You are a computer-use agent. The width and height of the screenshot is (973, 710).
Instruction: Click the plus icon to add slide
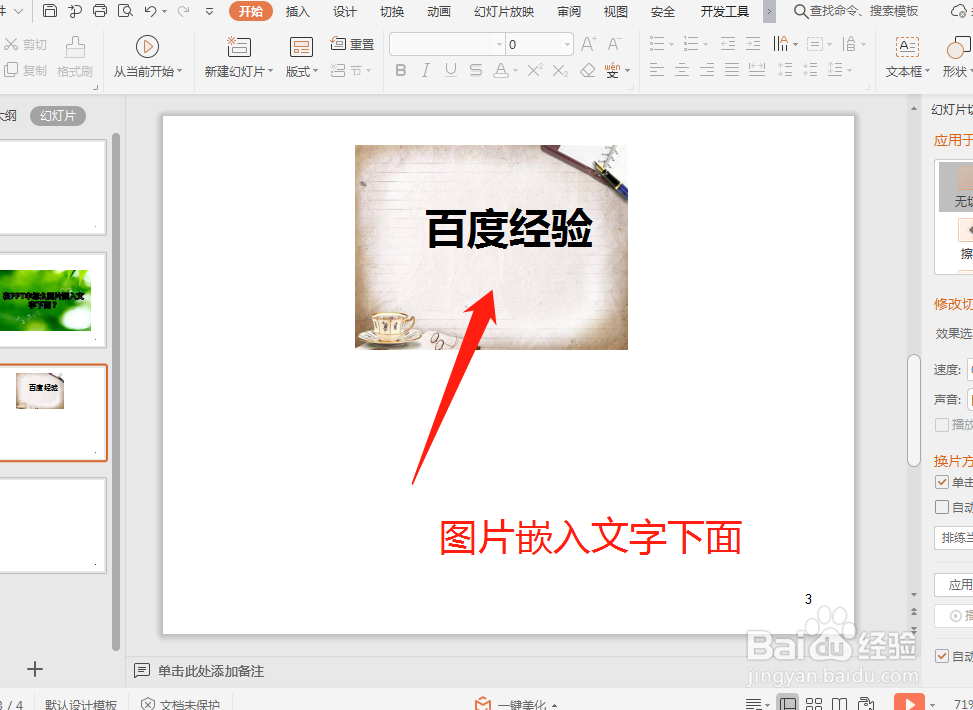pos(35,669)
